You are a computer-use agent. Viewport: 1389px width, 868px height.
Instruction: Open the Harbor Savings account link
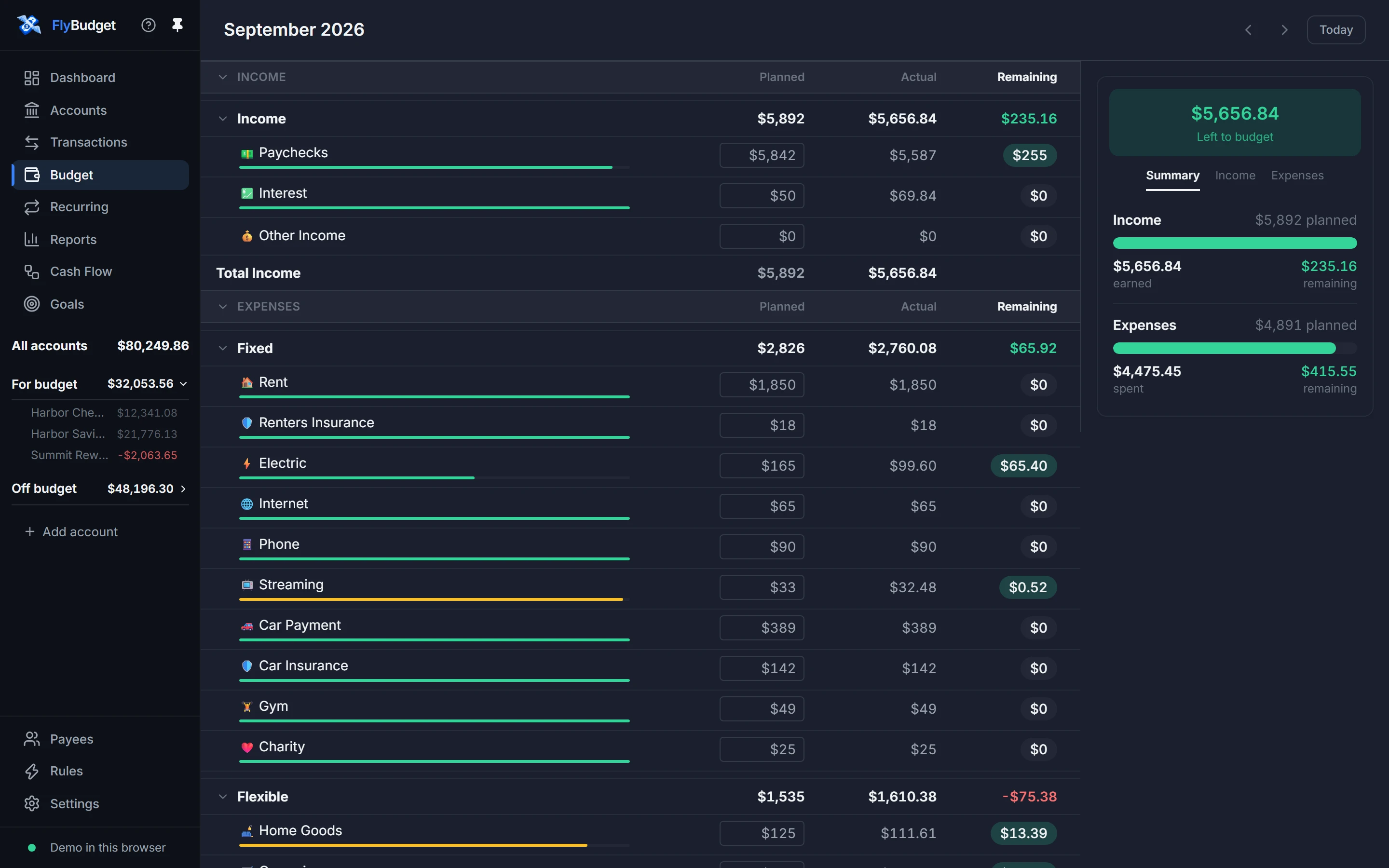click(x=104, y=434)
